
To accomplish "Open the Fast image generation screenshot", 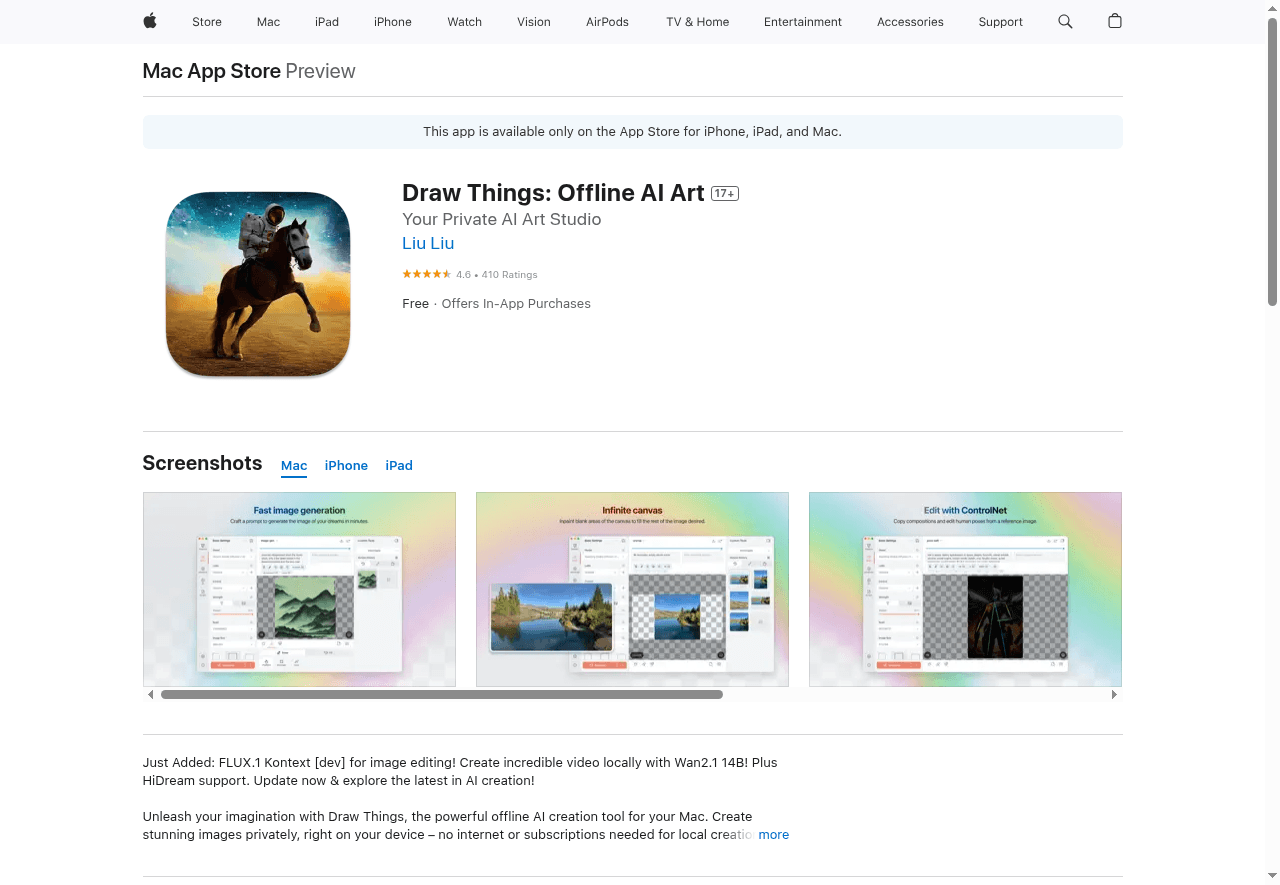I will click(299, 588).
